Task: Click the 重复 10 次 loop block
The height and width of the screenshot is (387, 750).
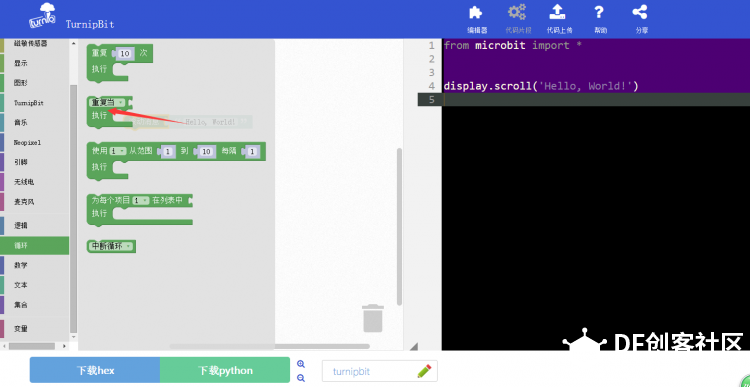Action: [120, 62]
